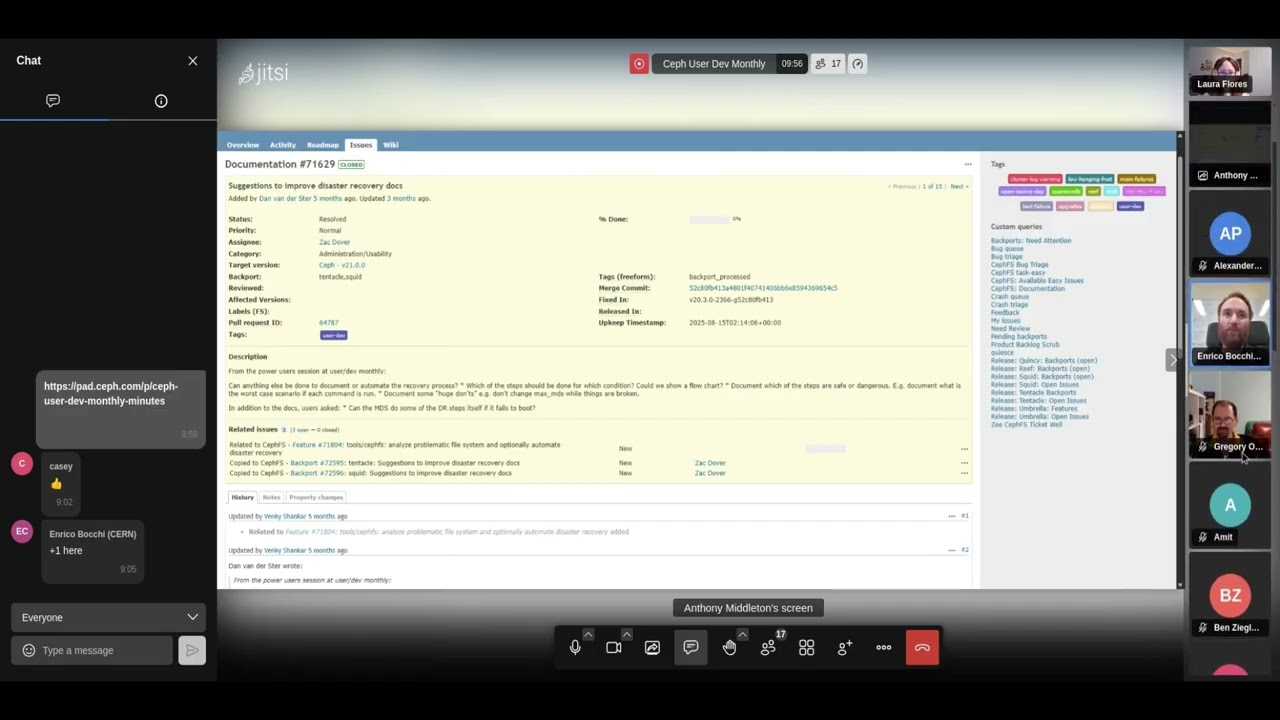This screenshot has height=720, width=1280.
Task: Open Backports: Need Attention query
Action: pyautogui.click(x=1031, y=240)
